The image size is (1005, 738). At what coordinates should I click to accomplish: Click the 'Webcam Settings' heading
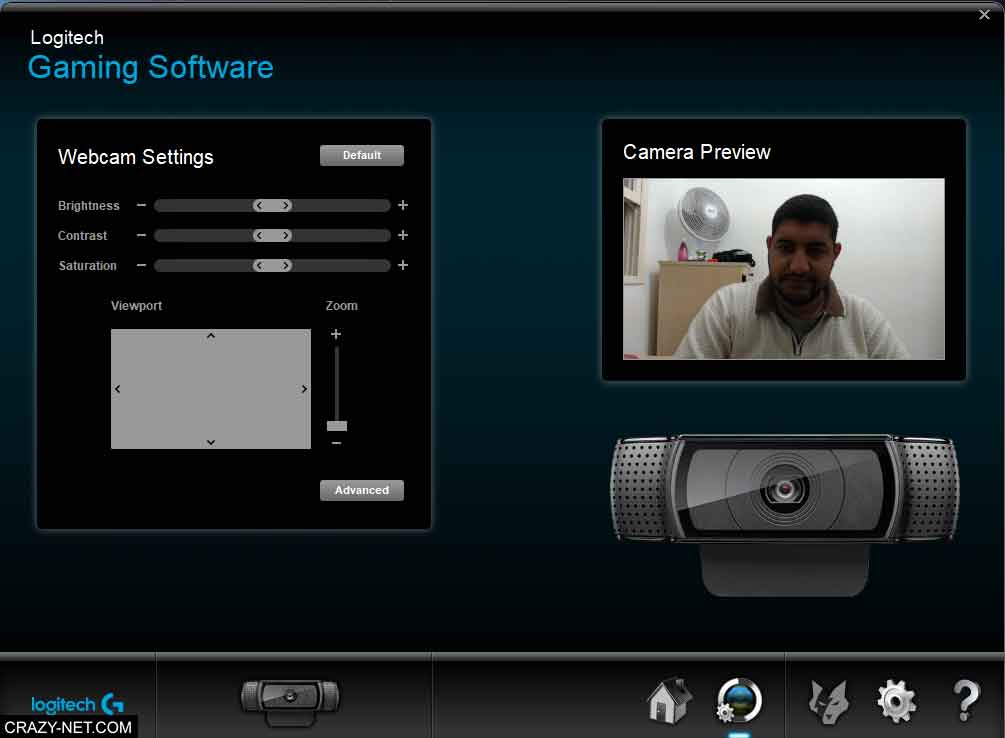135,157
